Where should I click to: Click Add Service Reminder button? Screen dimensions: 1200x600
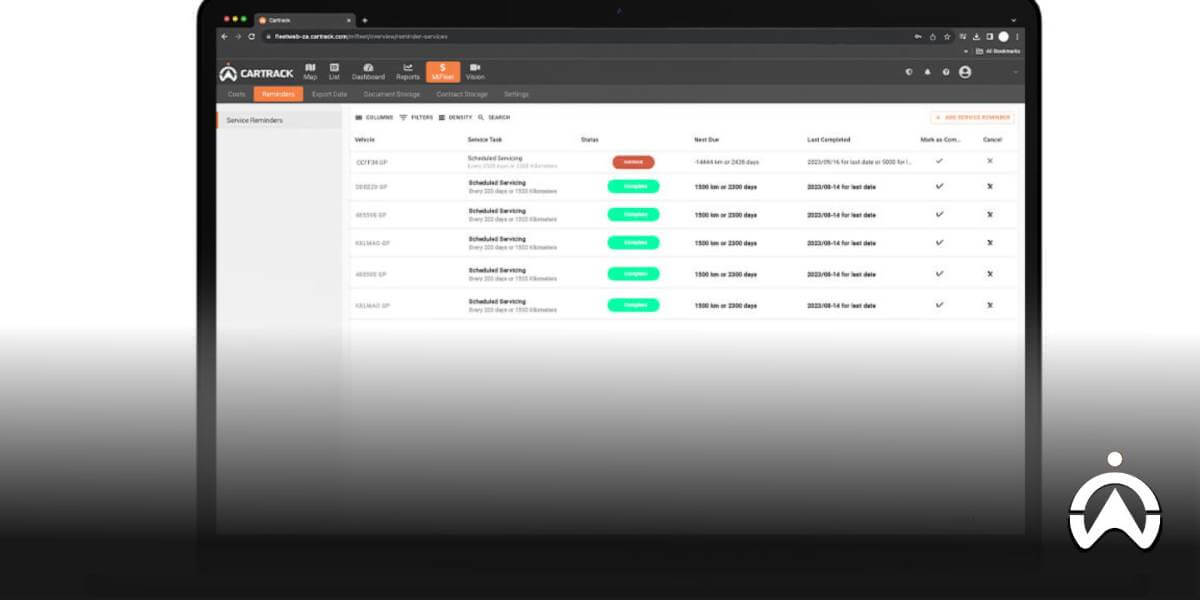click(x=972, y=117)
